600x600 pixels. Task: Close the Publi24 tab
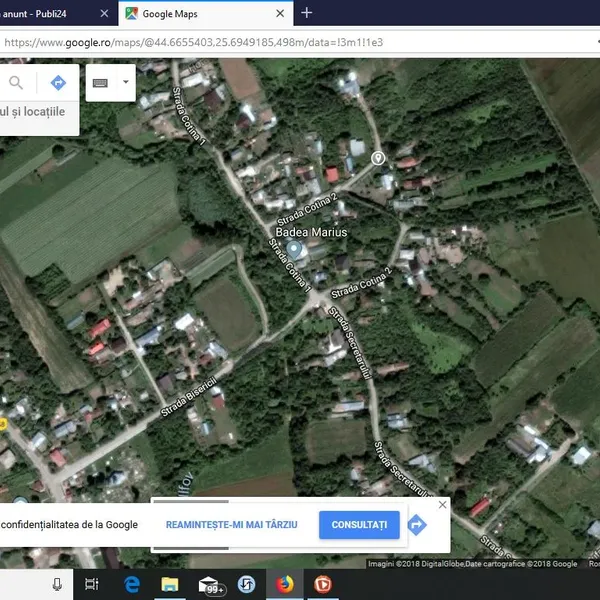(x=104, y=13)
